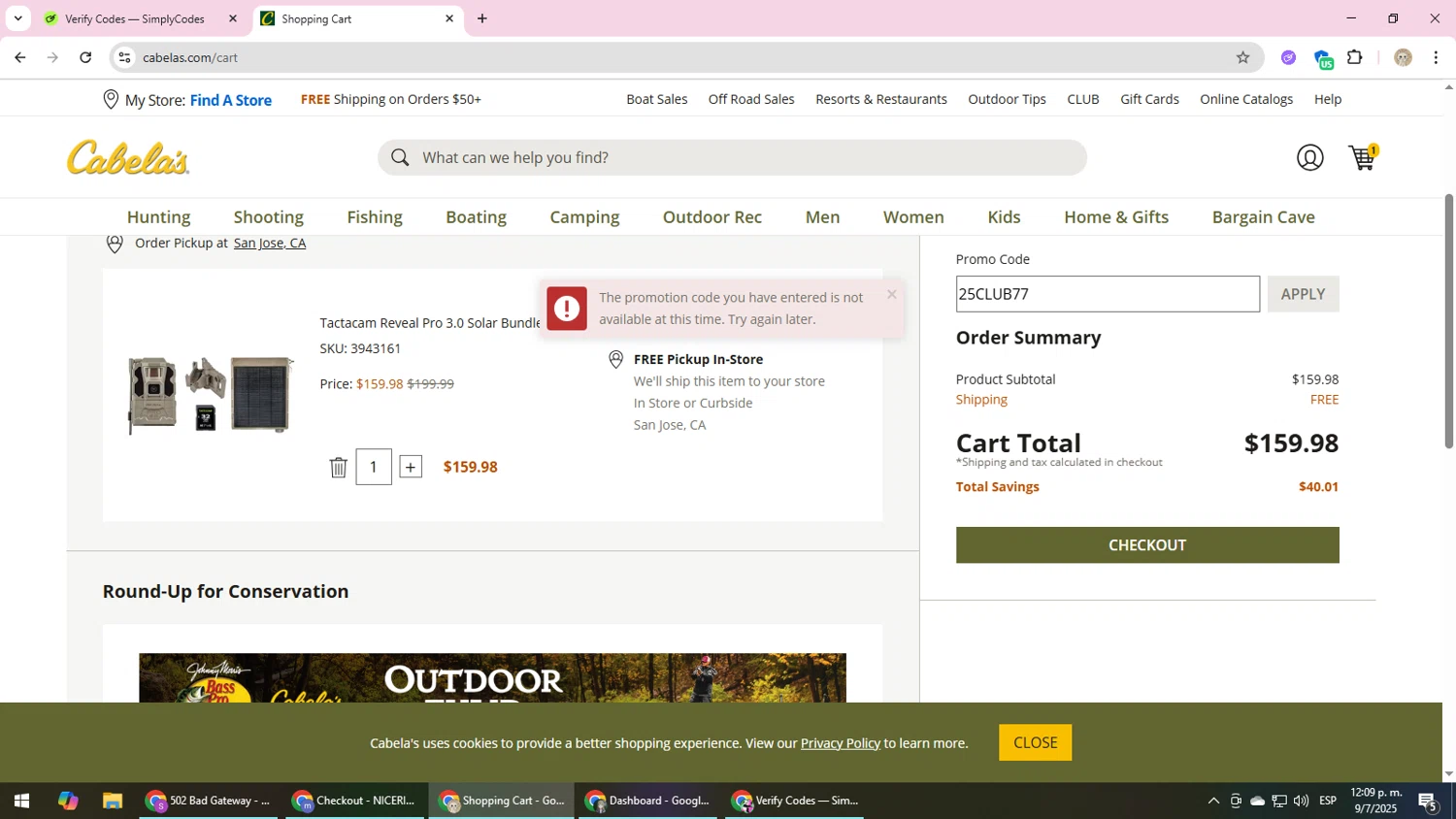Close the Shopping Cart tab
This screenshot has height=819, width=1456.
point(449,18)
